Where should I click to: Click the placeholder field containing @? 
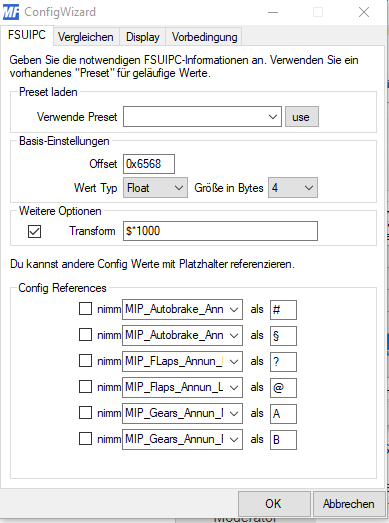283,388
